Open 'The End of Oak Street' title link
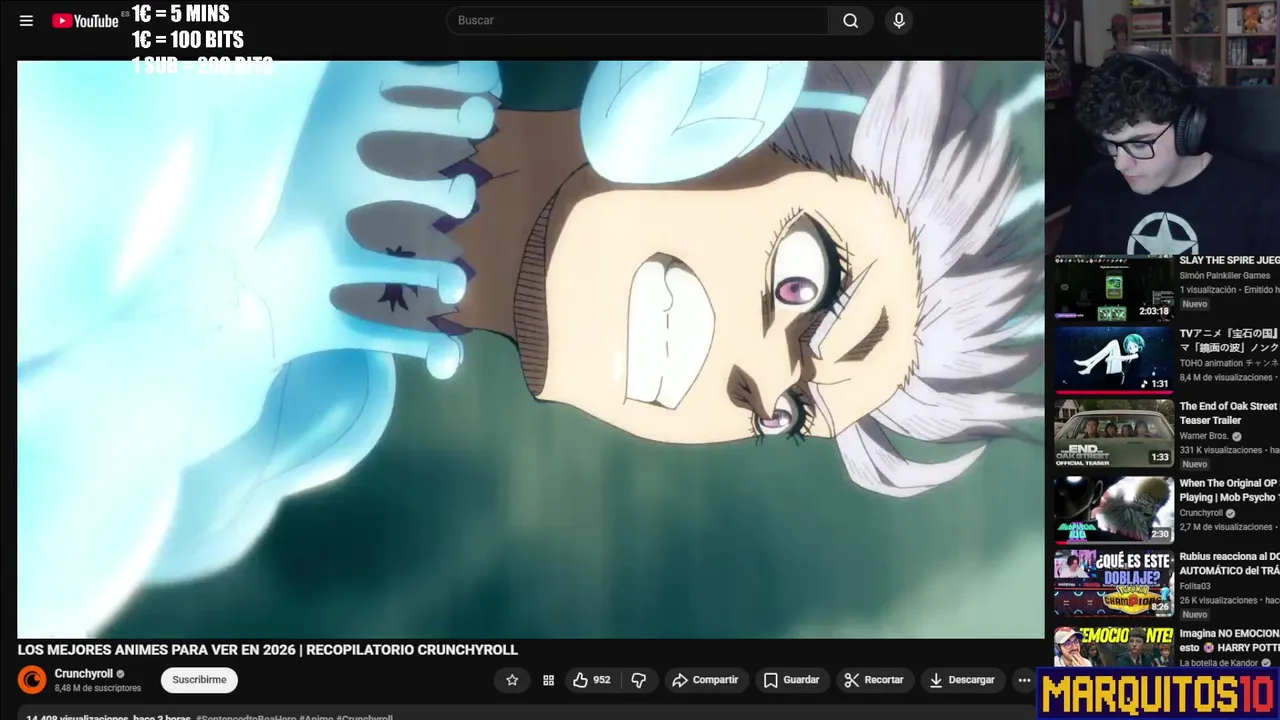Viewport: 1280px width, 720px height. [x=1229, y=413]
